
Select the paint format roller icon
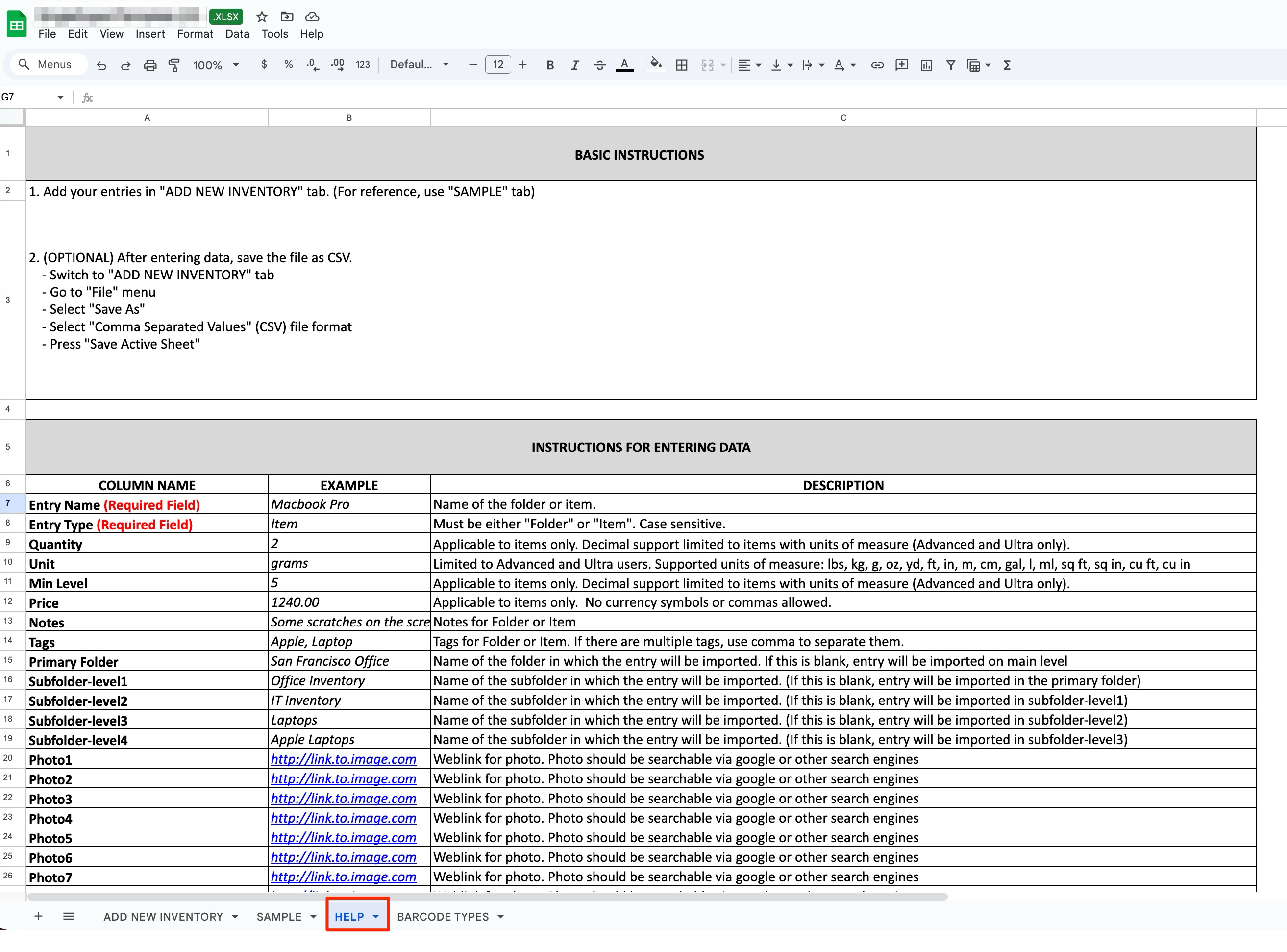[x=174, y=65]
